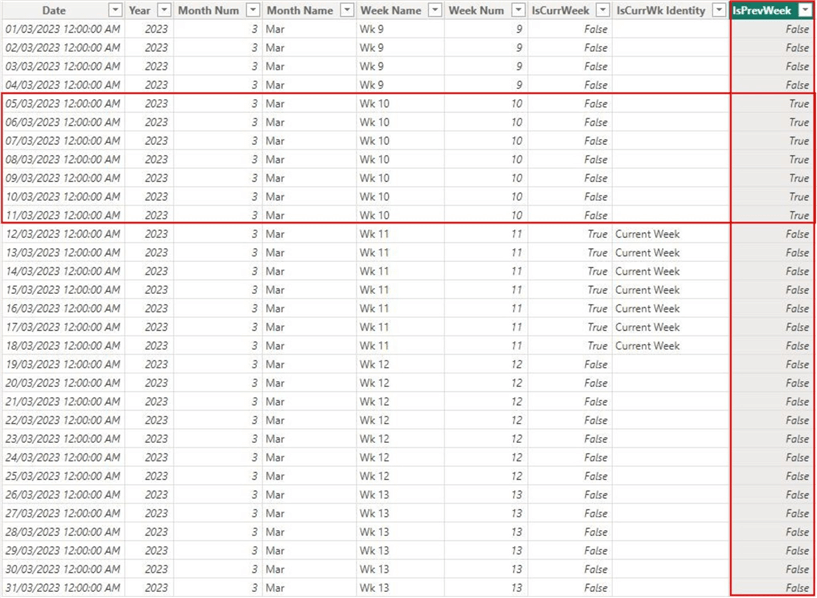817x598 pixels.
Task: Click date cell 23/03/2023 12:00:00 AM
Action: tap(63, 439)
